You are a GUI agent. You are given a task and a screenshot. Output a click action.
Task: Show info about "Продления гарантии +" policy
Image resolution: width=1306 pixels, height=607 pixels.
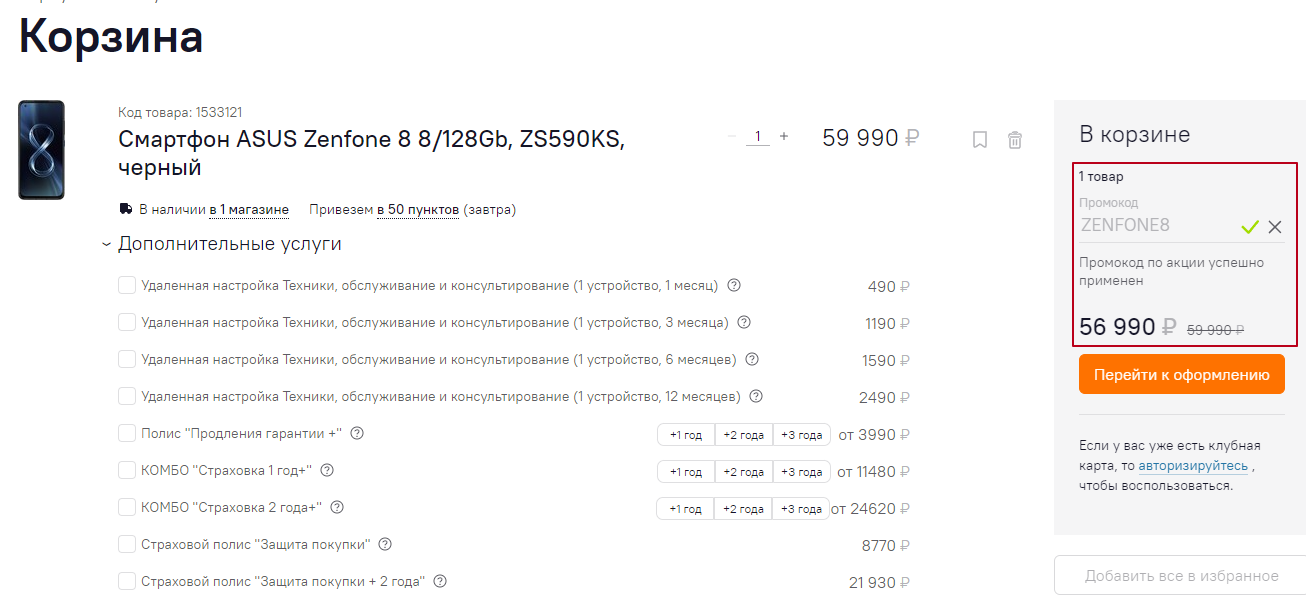pyautogui.click(x=357, y=433)
